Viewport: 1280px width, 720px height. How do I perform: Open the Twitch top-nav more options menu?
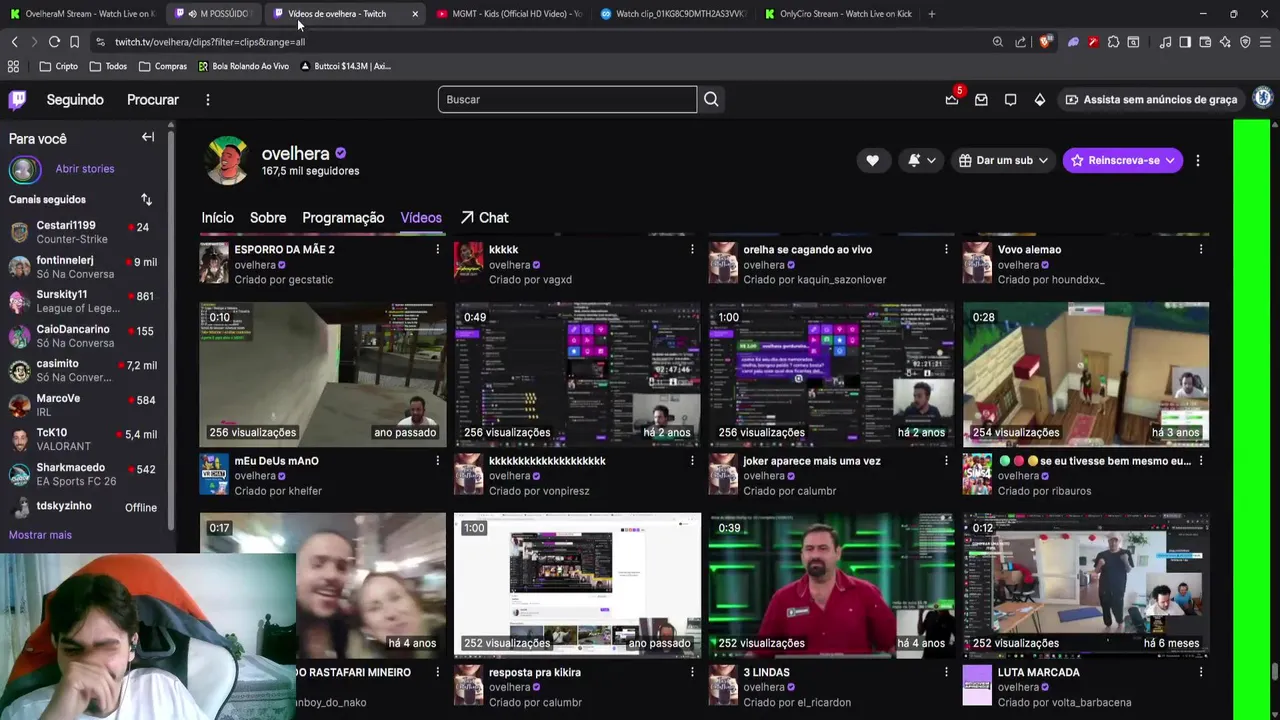click(x=208, y=100)
